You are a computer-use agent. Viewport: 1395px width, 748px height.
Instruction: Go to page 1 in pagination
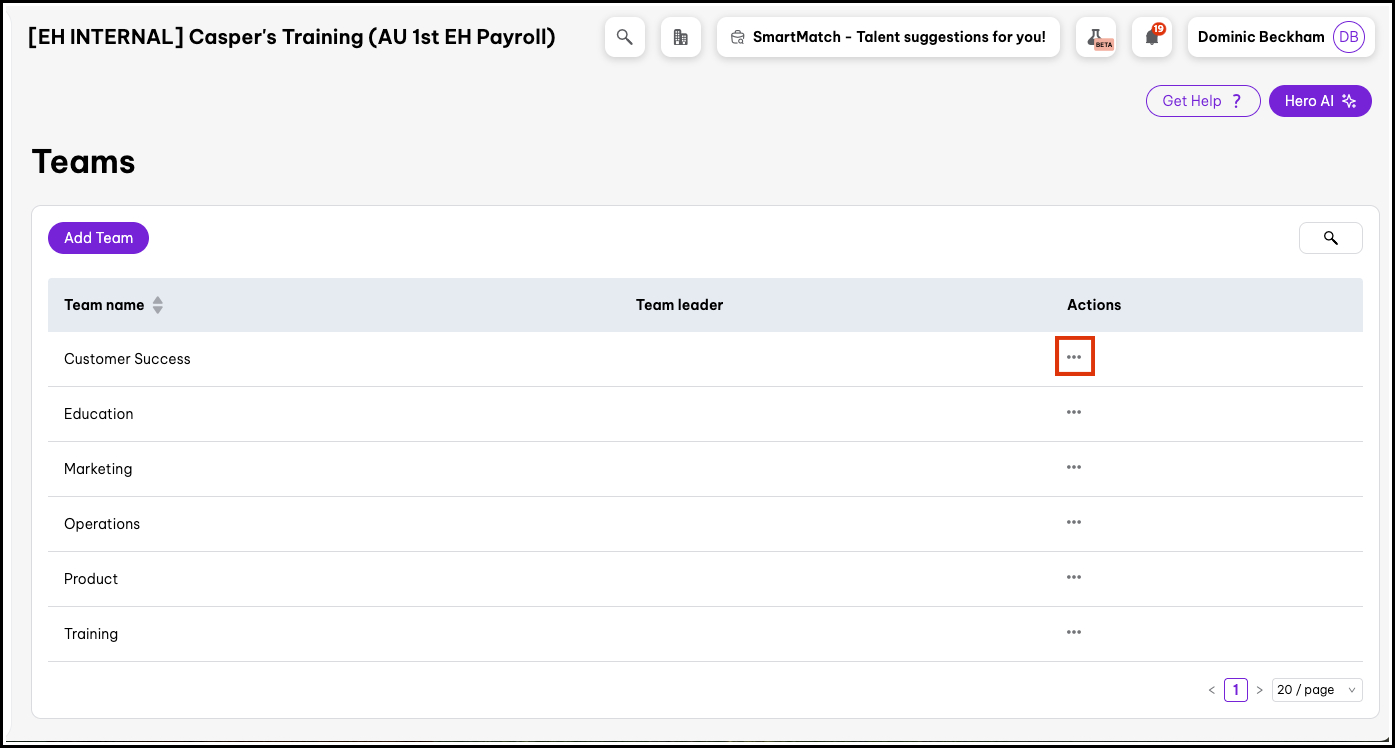point(1235,690)
